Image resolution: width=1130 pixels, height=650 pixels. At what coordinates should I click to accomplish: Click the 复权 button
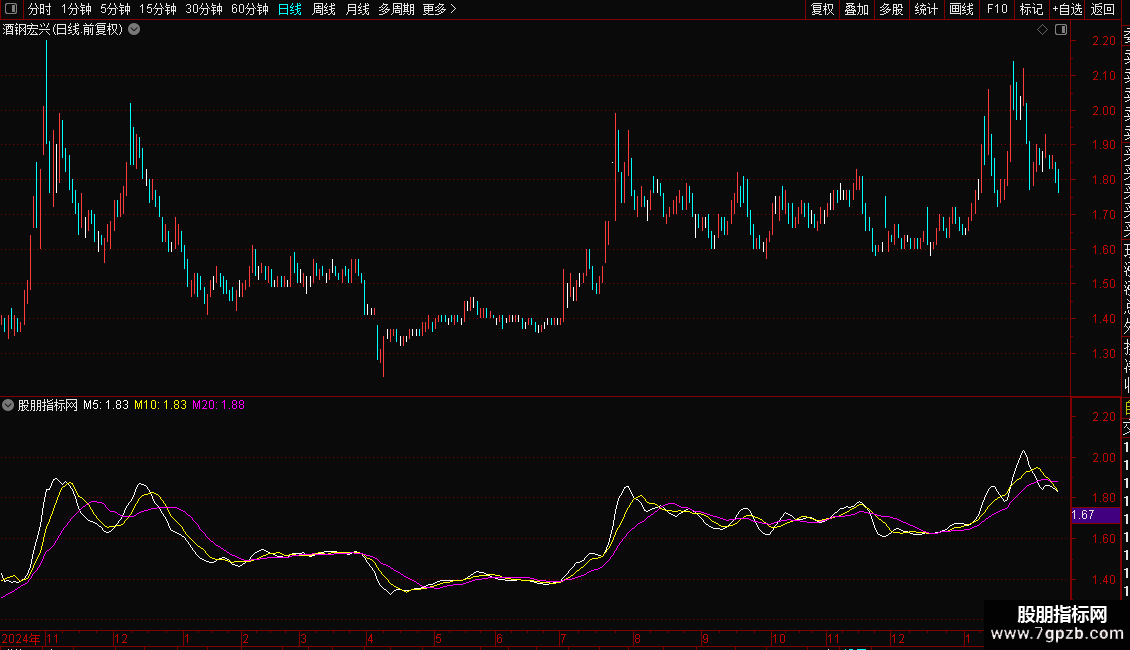(x=822, y=9)
